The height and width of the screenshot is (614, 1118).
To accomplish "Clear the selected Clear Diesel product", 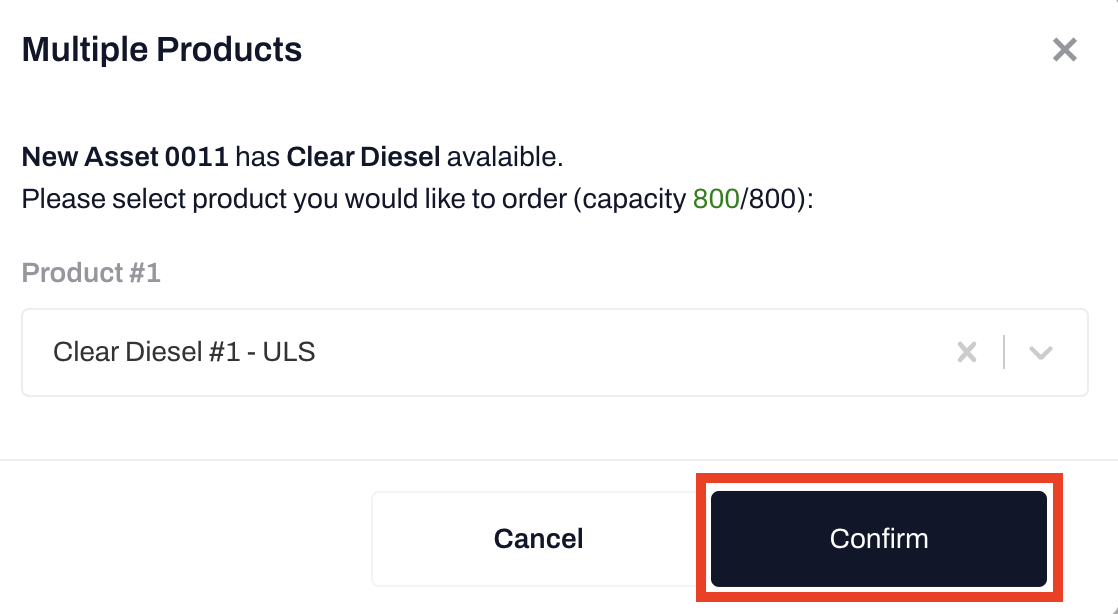I will pyautogui.click(x=966, y=352).
